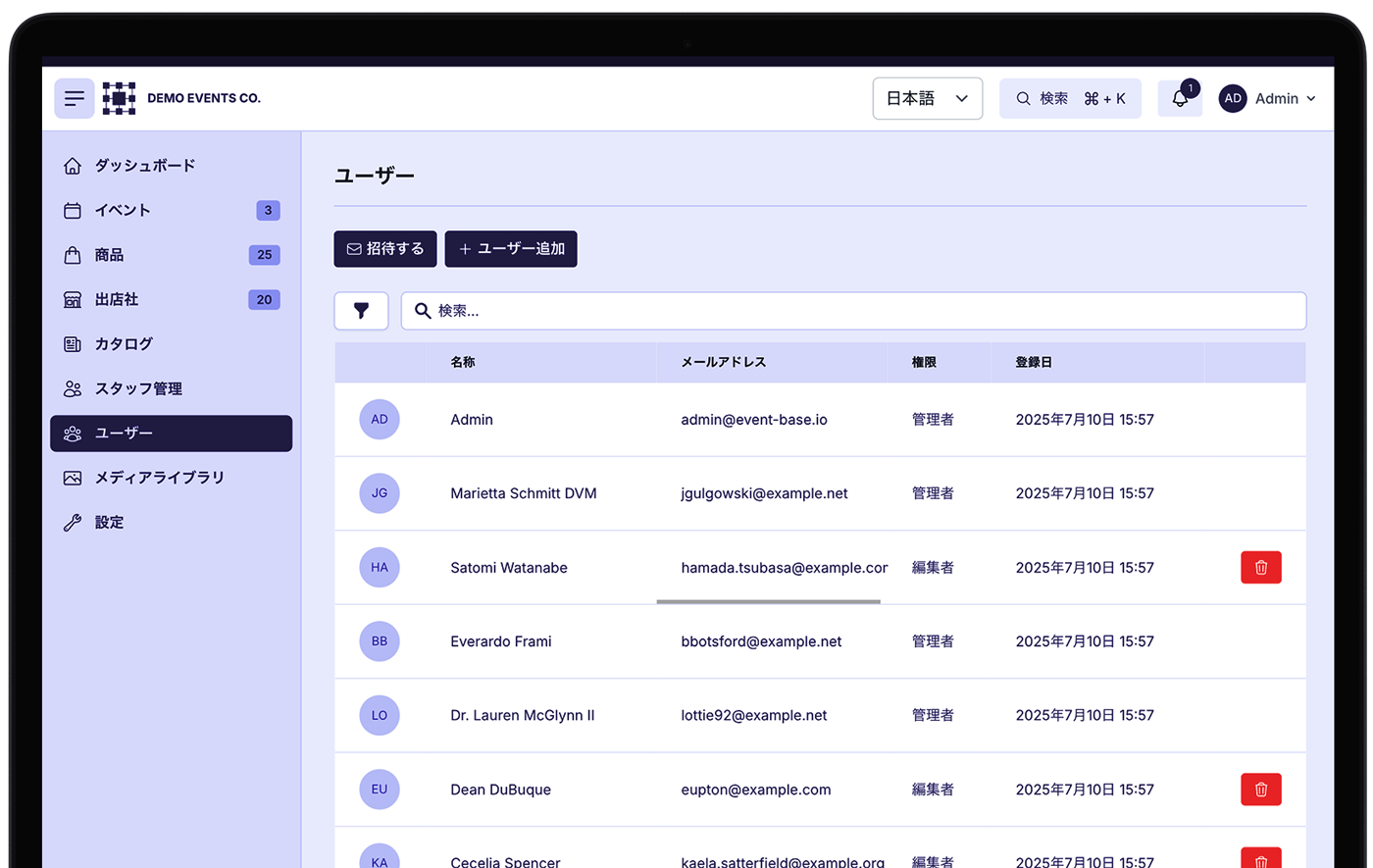
Task: Open スタッフ管理 in the sidebar
Action: [172, 389]
